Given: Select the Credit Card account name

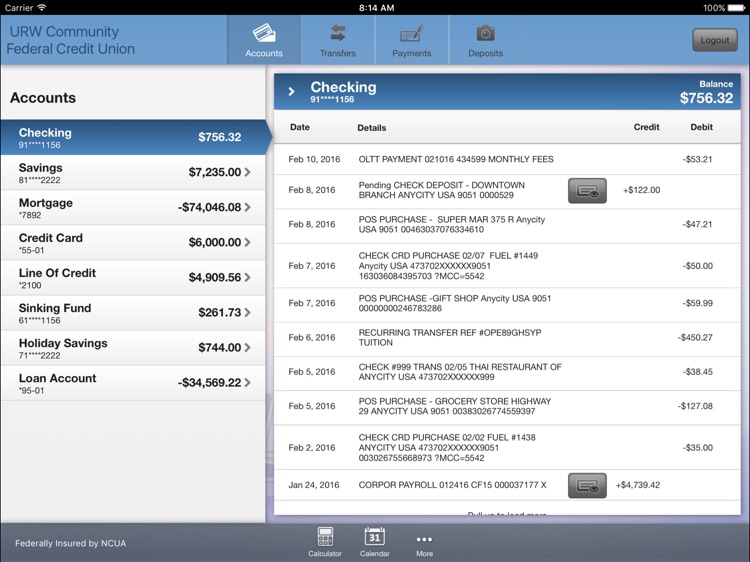Looking at the screenshot, I should 51,238.
